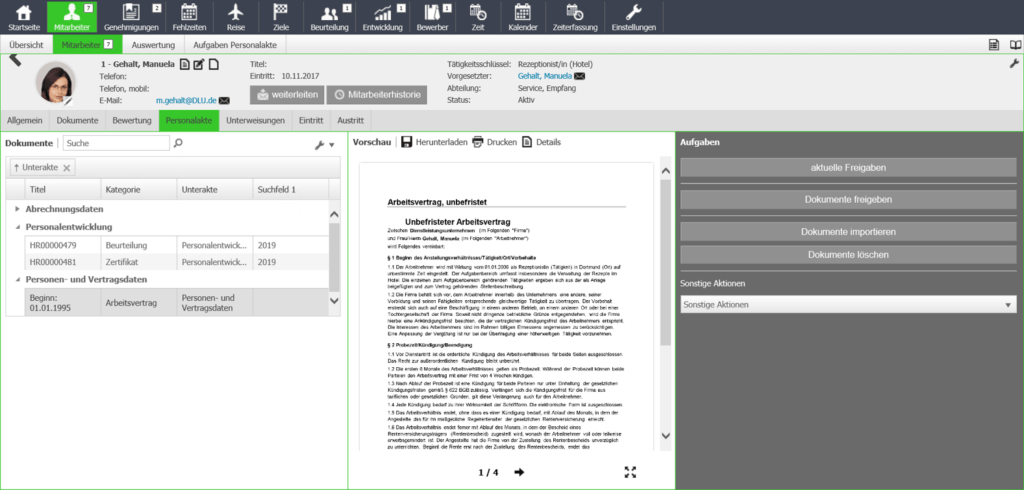
Task: Open the Zeit module in top bar
Action: 478,17
